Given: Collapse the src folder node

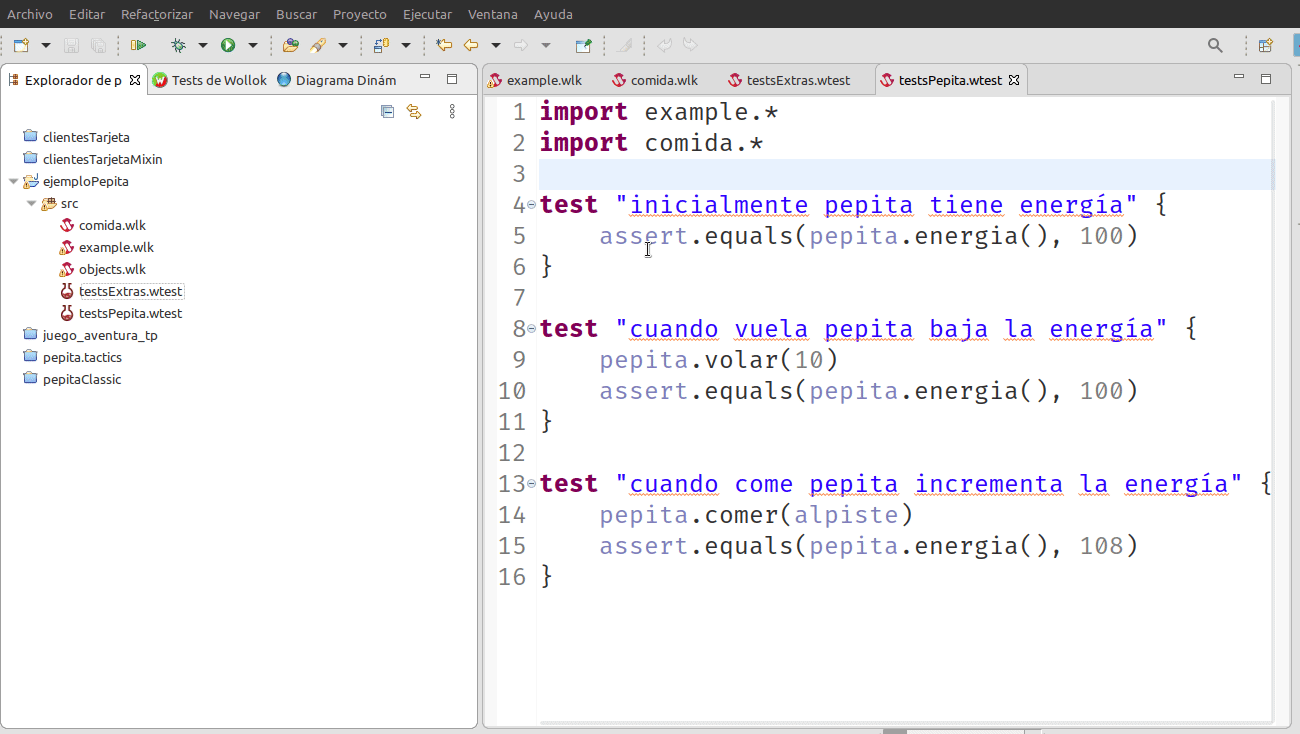Looking at the screenshot, I should click(31, 203).
